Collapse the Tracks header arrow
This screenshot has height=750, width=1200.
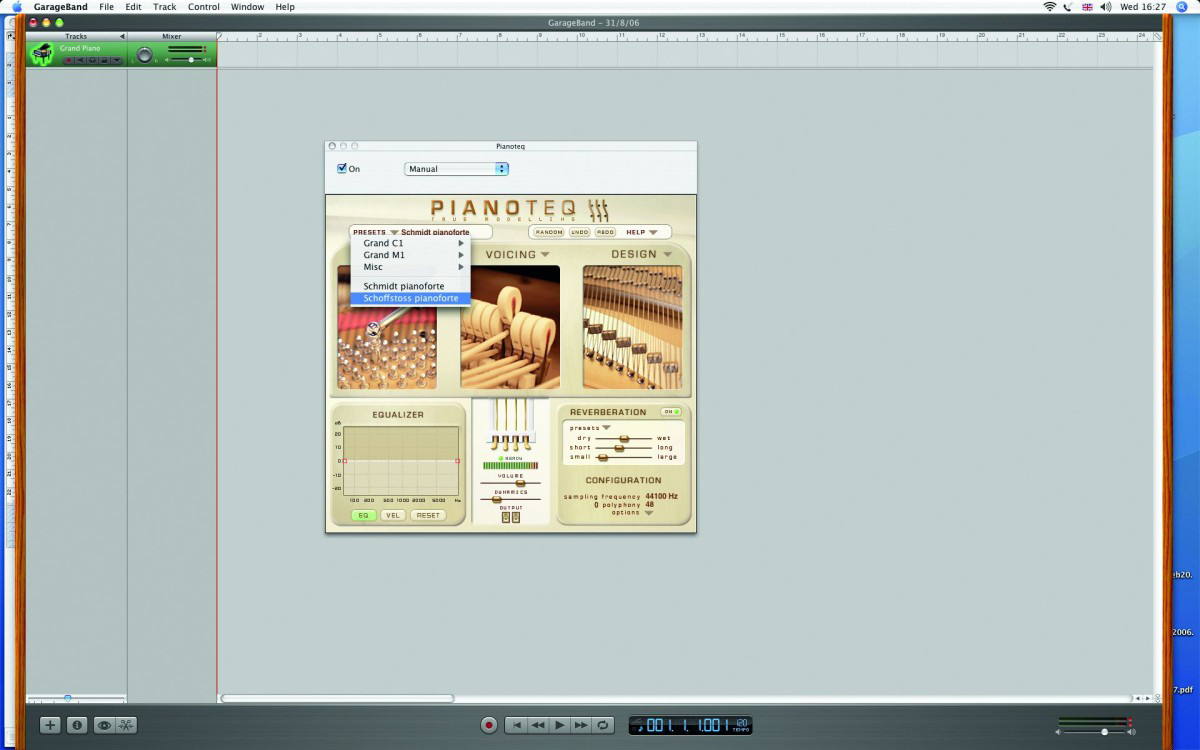tap(121, 36)
